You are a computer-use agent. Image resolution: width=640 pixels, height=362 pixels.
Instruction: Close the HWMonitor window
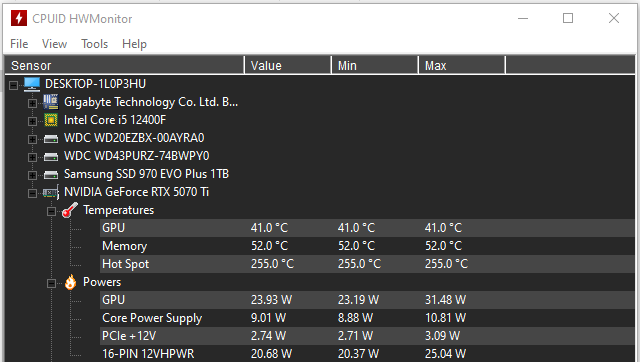[x=614, y=18]
